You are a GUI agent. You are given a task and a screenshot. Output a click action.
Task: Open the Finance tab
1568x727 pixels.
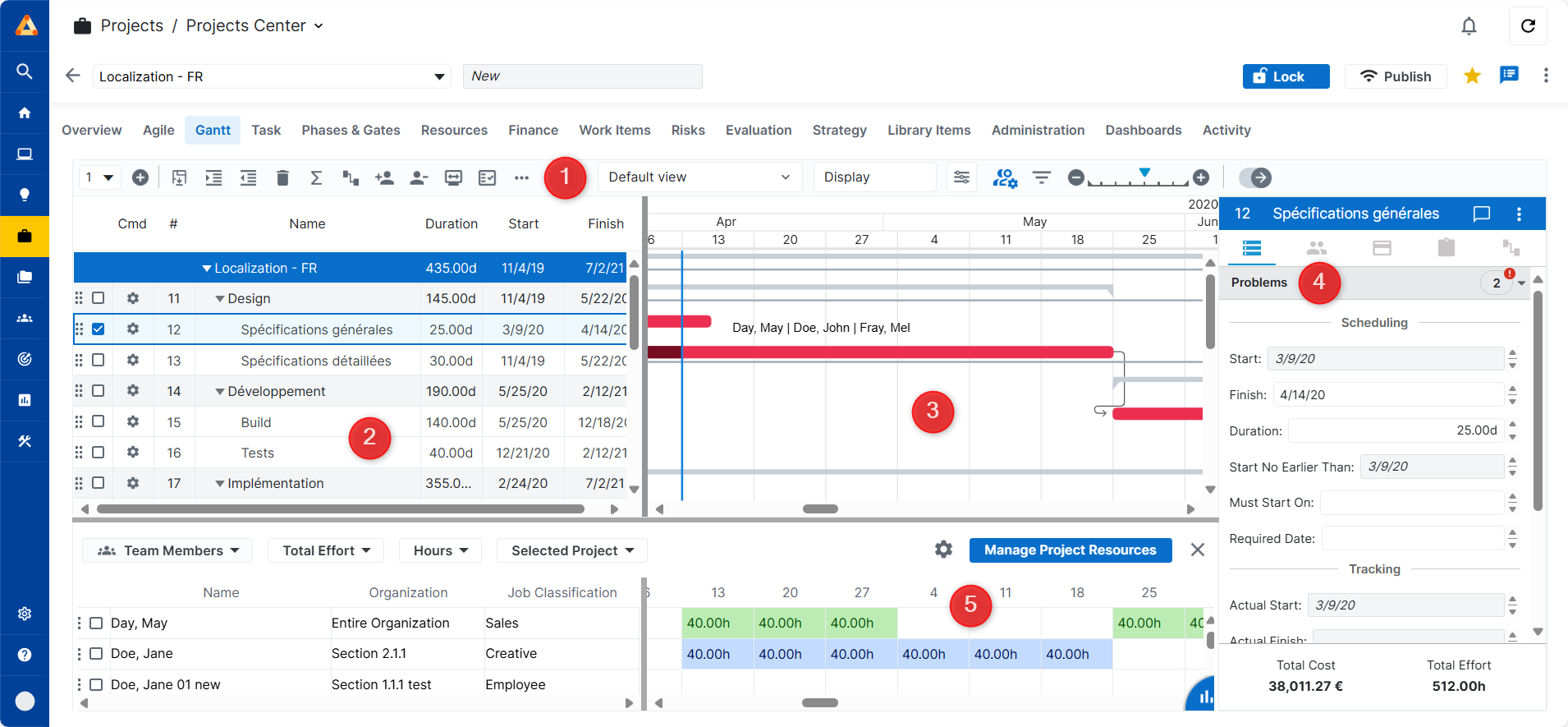[533, 130]
